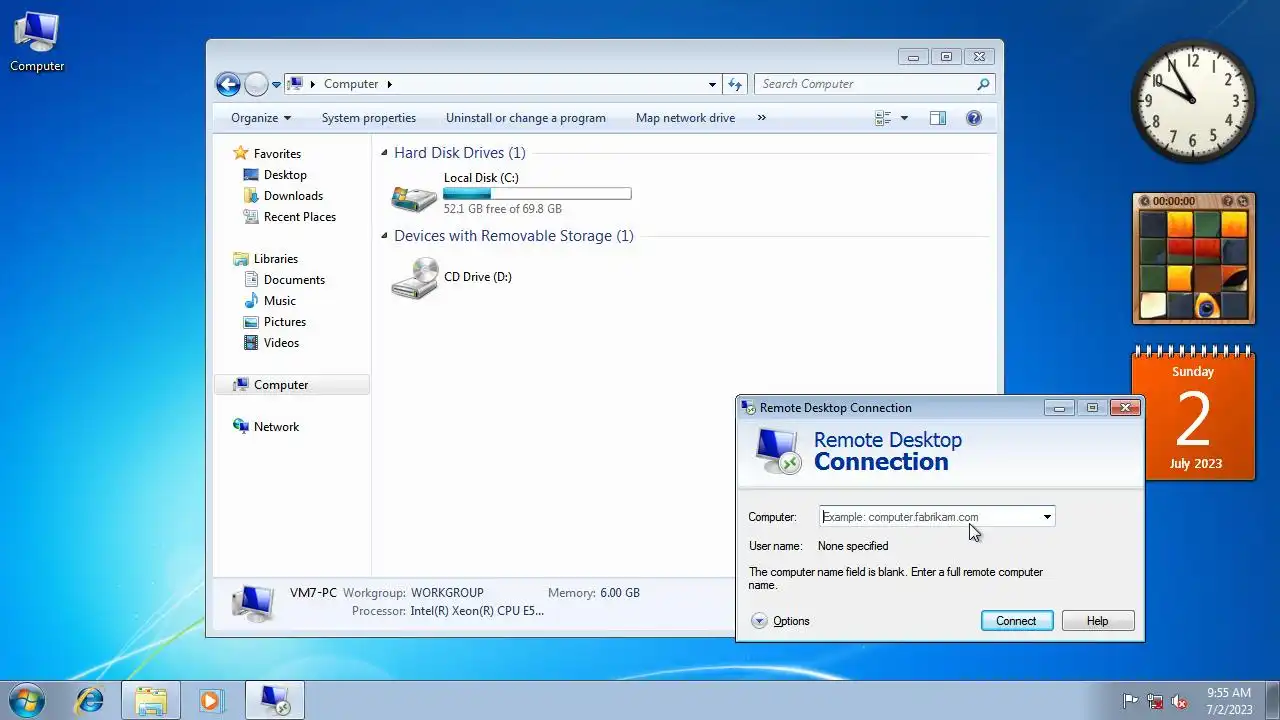Image resolution: width=1280 pixels, height=720 pixels.
Task: Click the network status tray icon
Action: tap(1155, 701)
